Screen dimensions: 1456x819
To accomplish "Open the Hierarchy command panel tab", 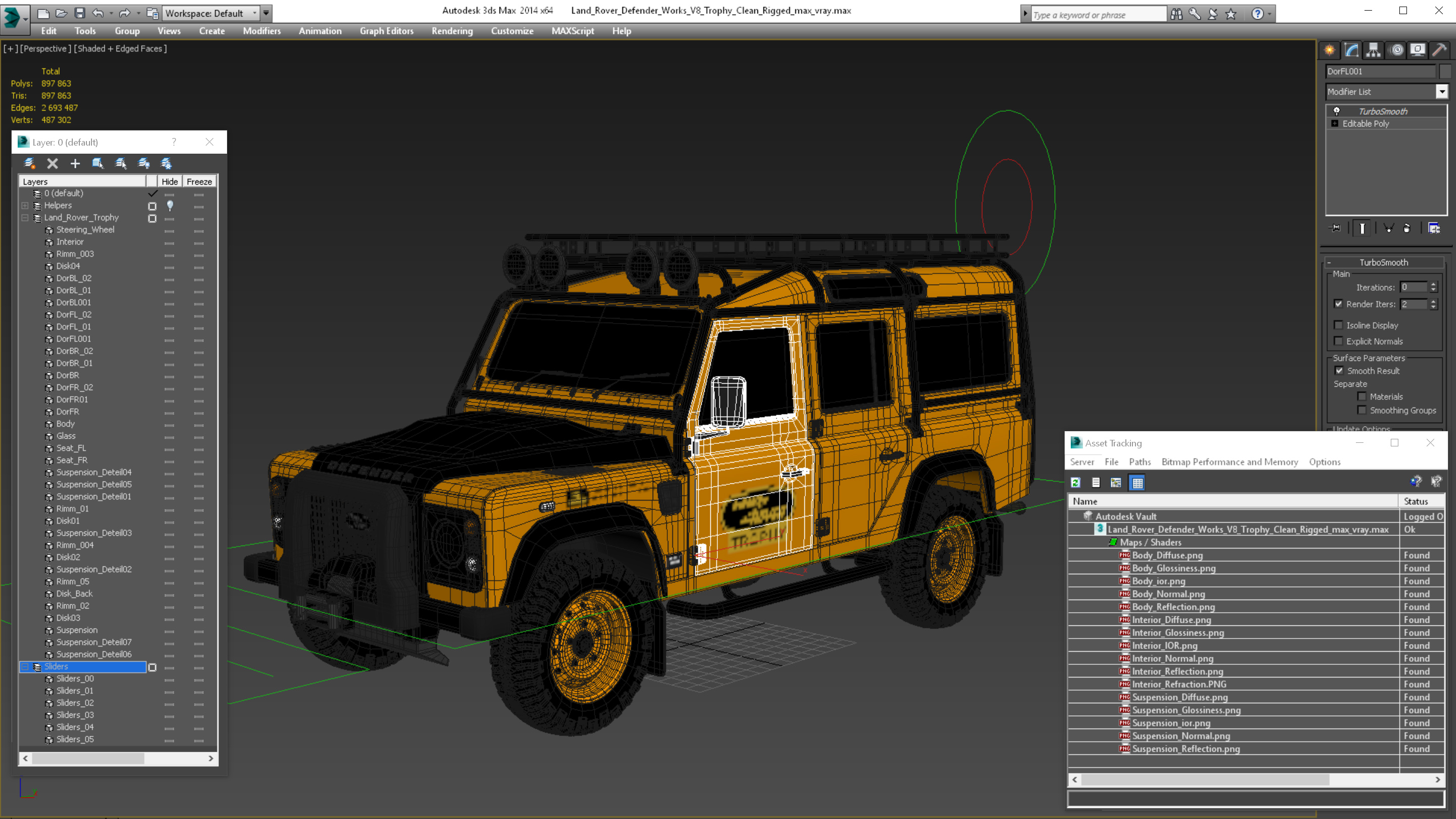I will pyautogui.click(x=1373, y=50).
